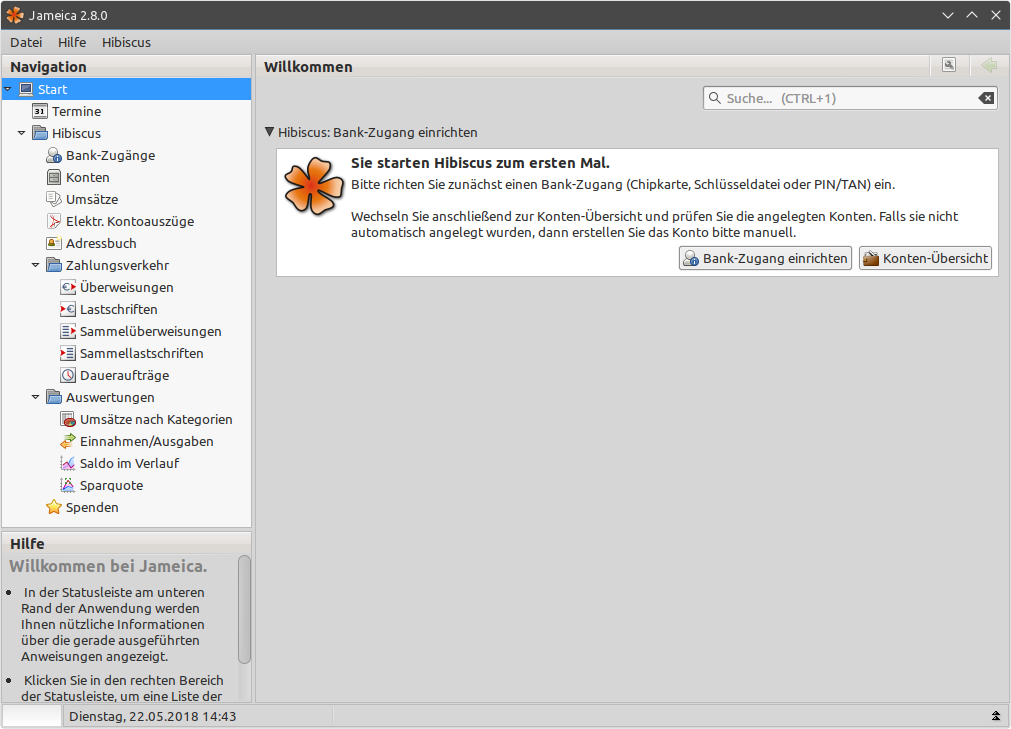Click the Daueraufträge clock icon
This screenshot has width=1011, height=729.
[x=68, y=375]
